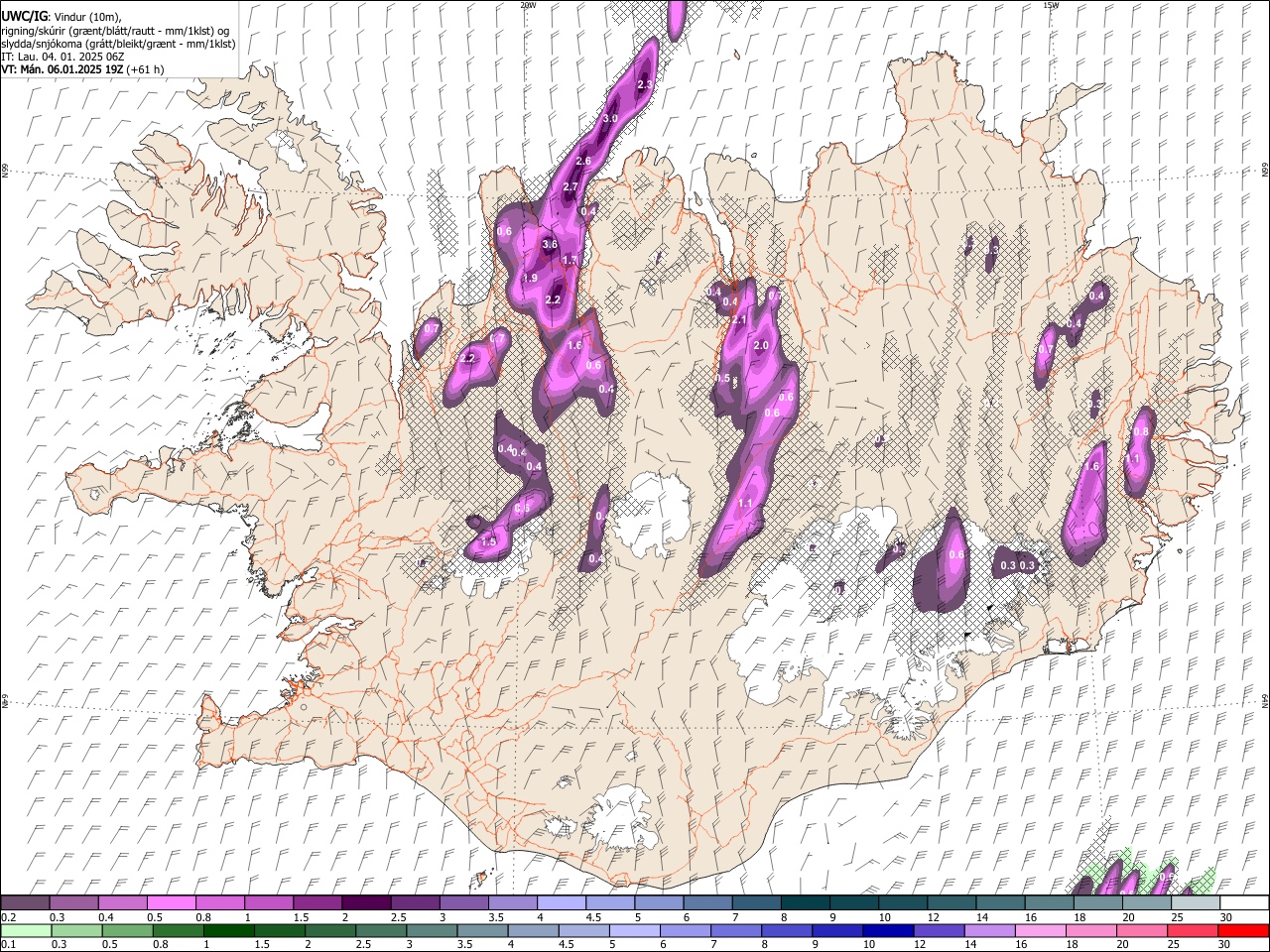Click the UWC/IG title in the header box
Viewport: 1270px width, 952px height.
(x=23, y=16)
